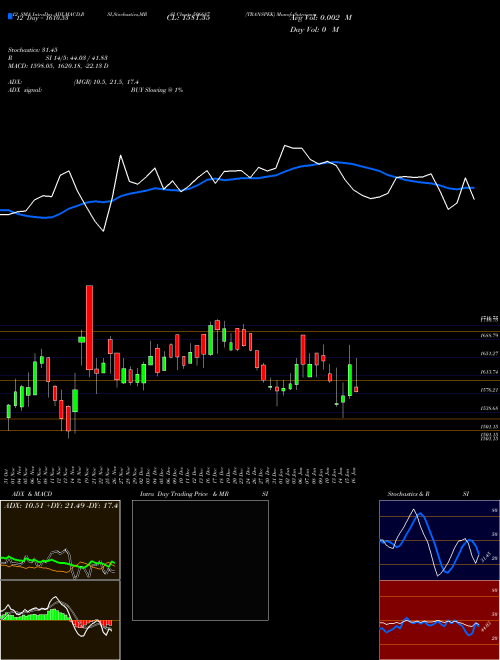Click the Stochastics & R SI panel title
Viewport: 500px width, 660px height.
(428, 494)
